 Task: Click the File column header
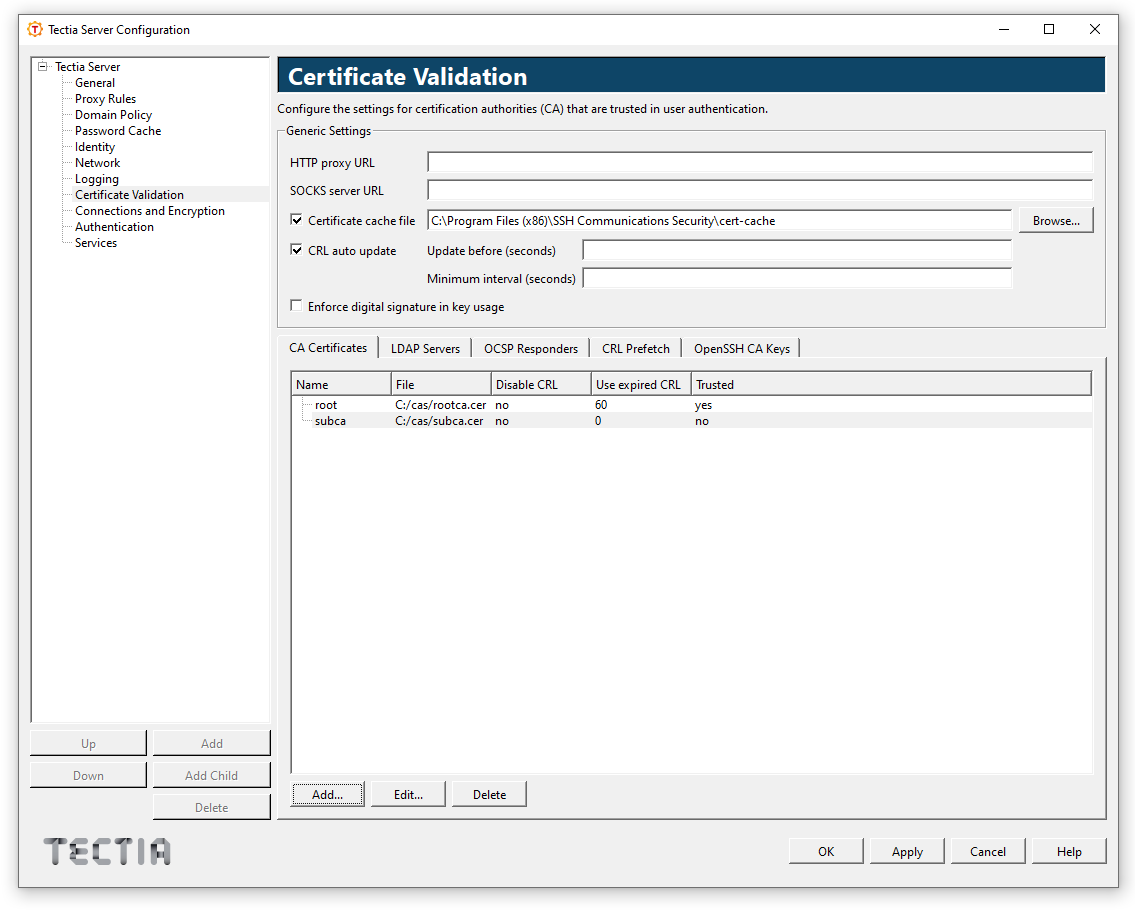tap(441, 384)
